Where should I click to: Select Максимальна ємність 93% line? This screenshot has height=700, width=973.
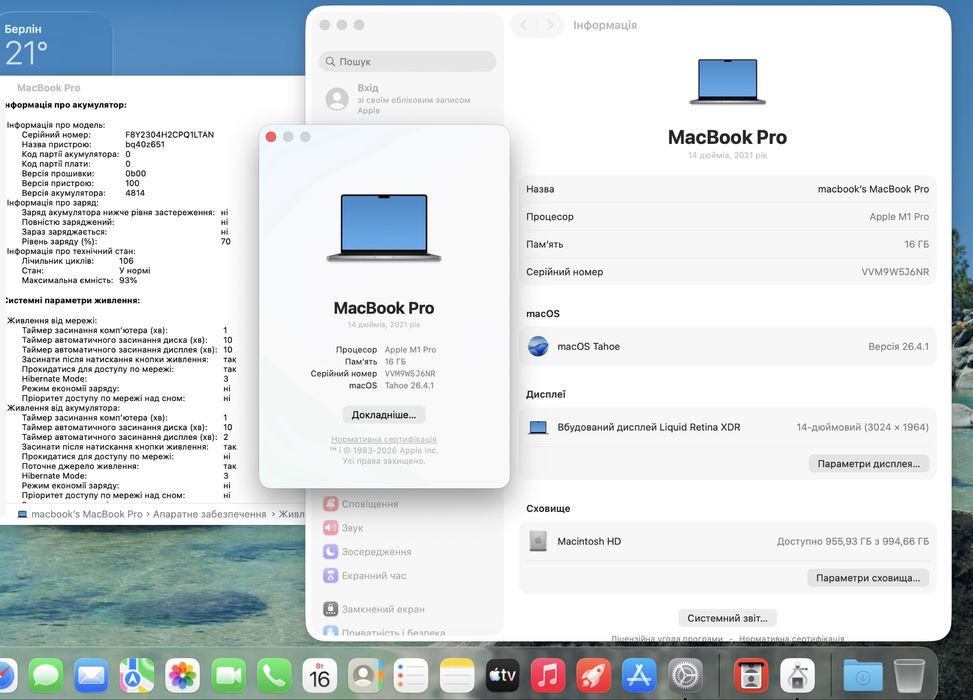pos(79,280)
